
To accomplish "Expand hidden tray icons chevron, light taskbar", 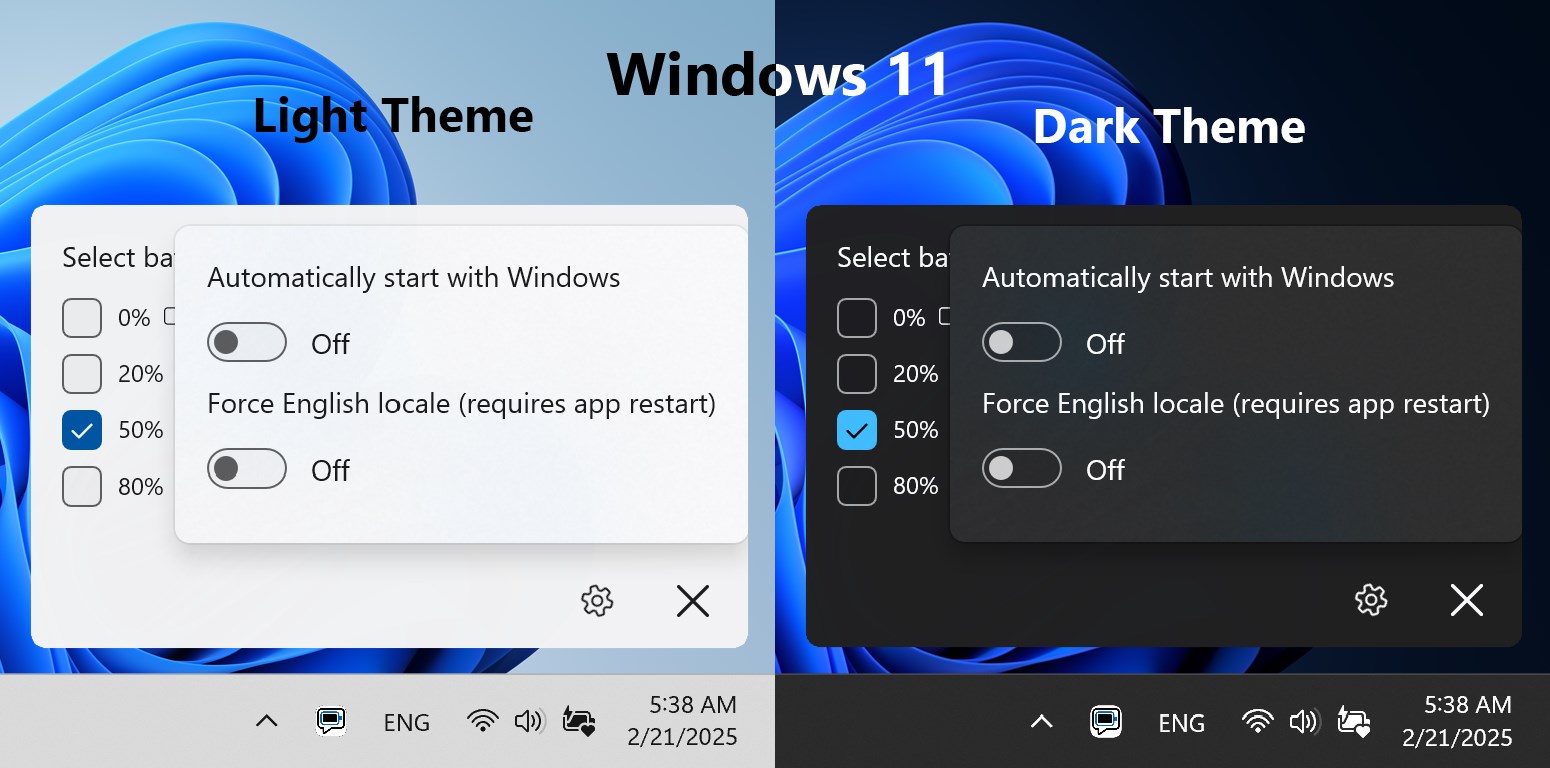I will tap(266, 721).
